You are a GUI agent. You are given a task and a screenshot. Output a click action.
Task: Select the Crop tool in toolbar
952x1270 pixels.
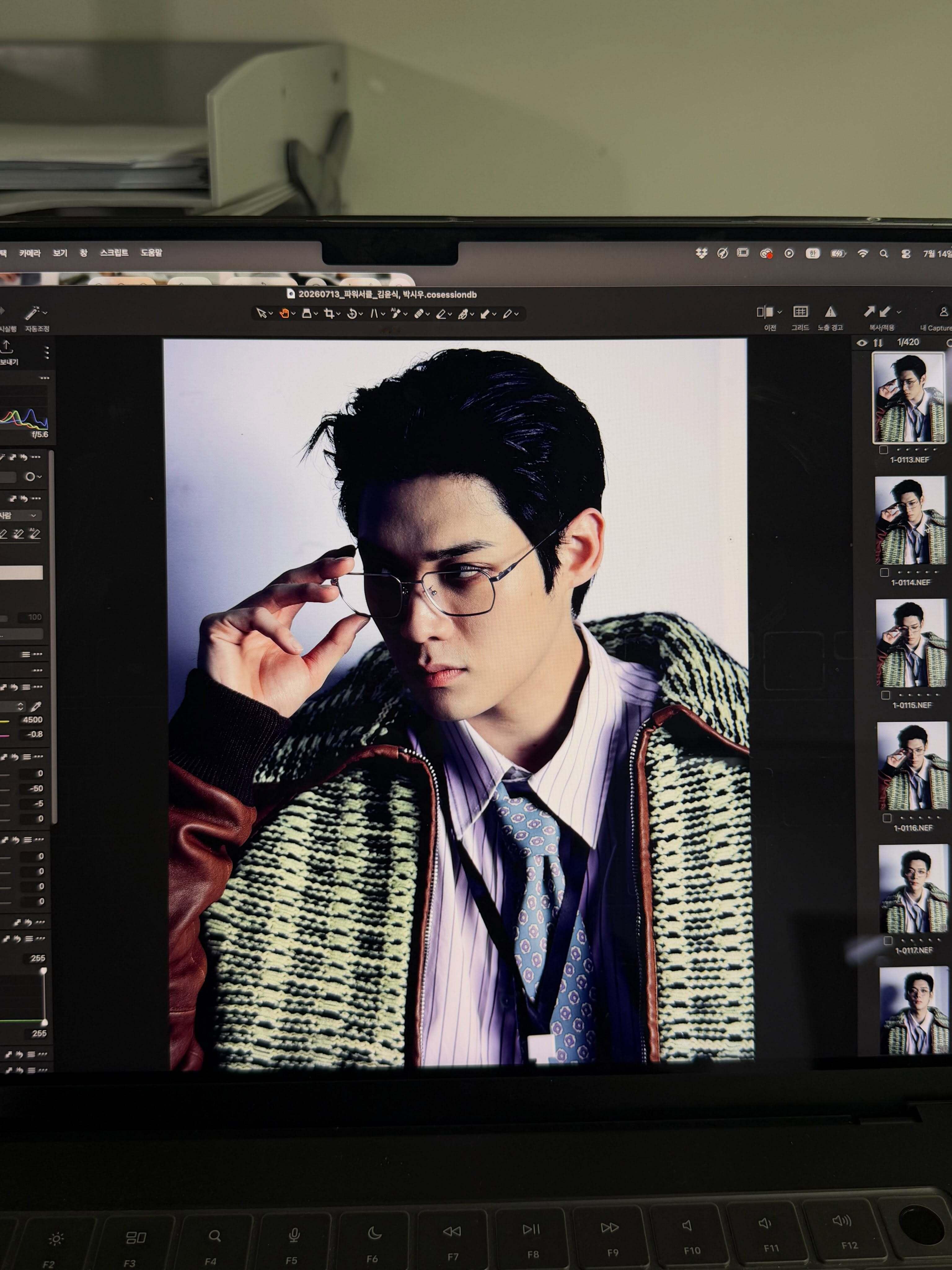coord(329,313)
